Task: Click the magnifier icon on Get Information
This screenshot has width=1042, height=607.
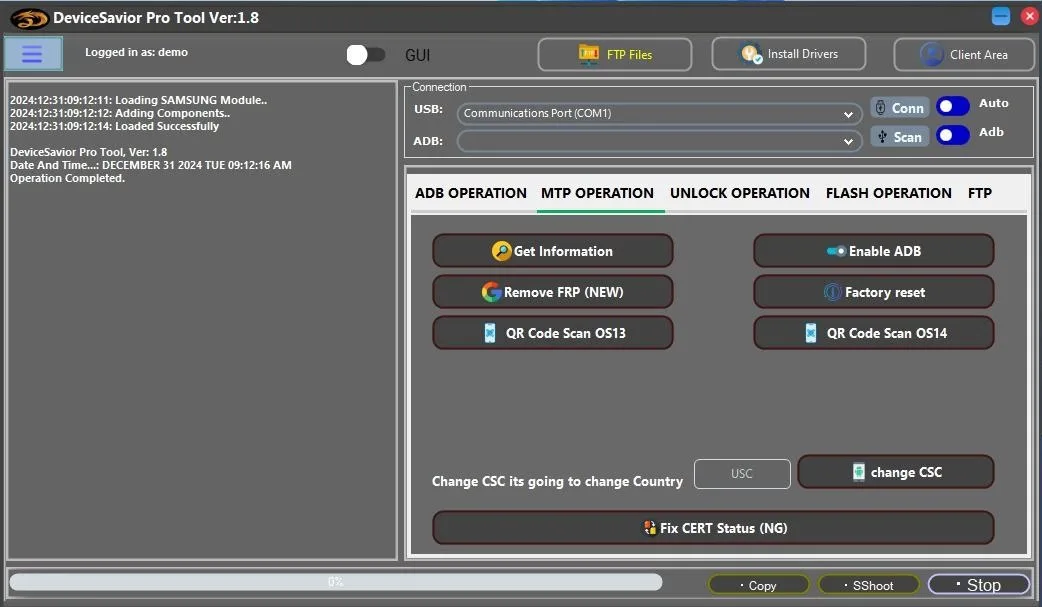Action: coord(502,251)
